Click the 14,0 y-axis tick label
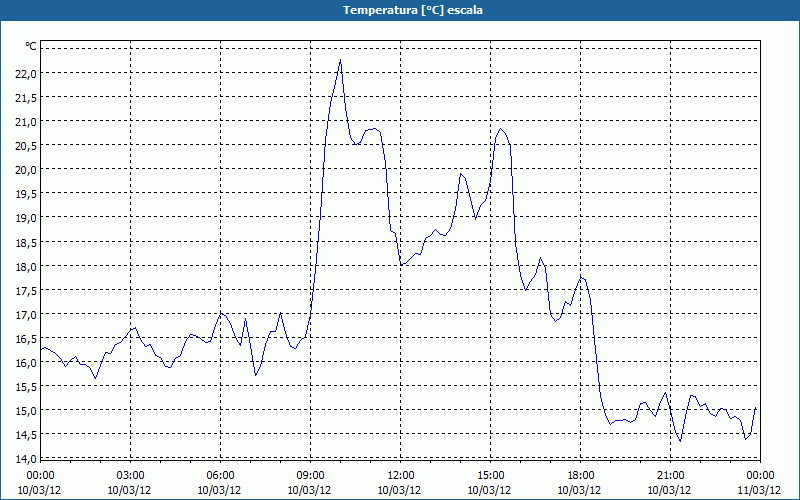The image size is (800, 500). 26,459
